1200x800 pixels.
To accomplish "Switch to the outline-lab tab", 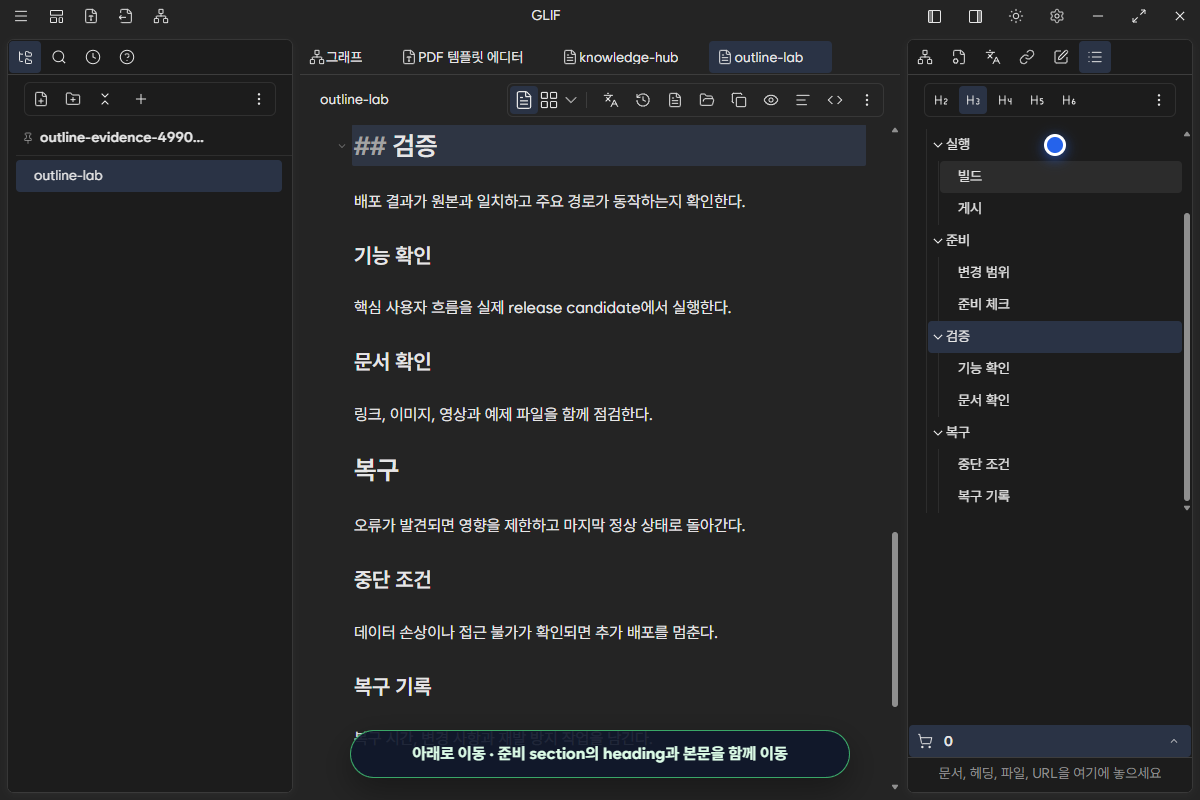I will pos(770,57).
